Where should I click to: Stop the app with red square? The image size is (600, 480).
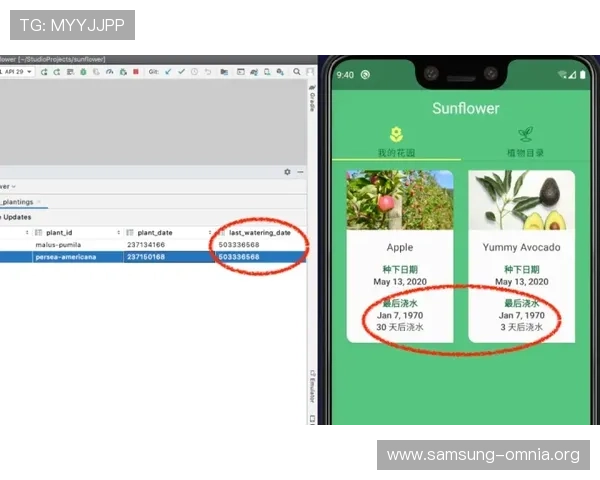click(x=136, y=72)
